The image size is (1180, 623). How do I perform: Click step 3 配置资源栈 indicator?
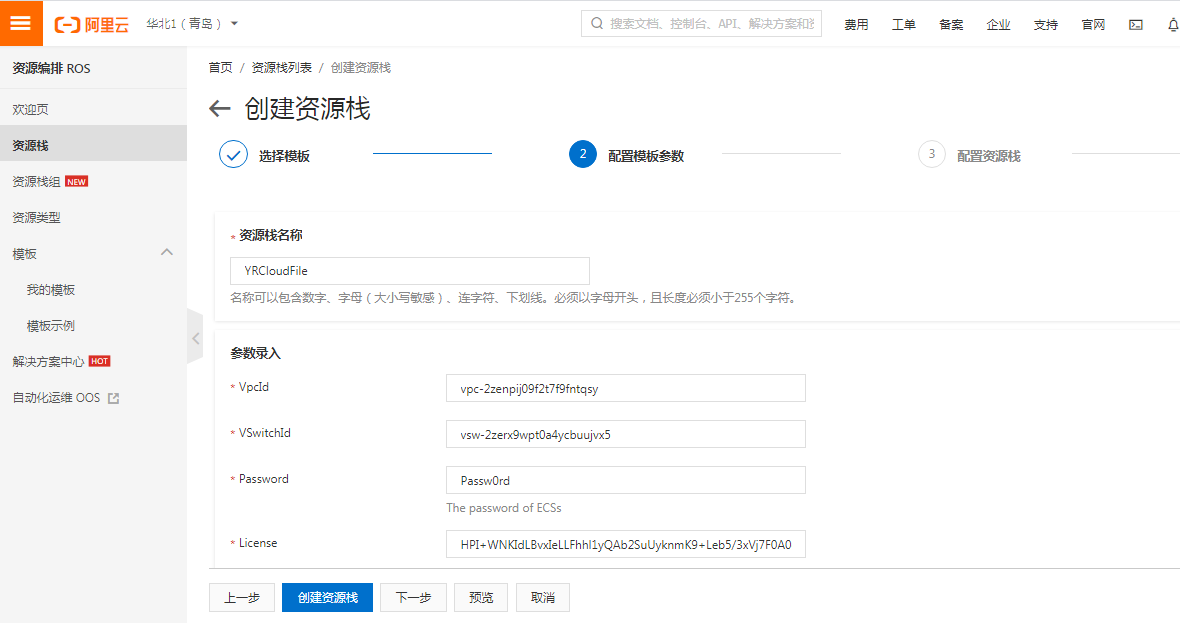click(x=932, y=154)
